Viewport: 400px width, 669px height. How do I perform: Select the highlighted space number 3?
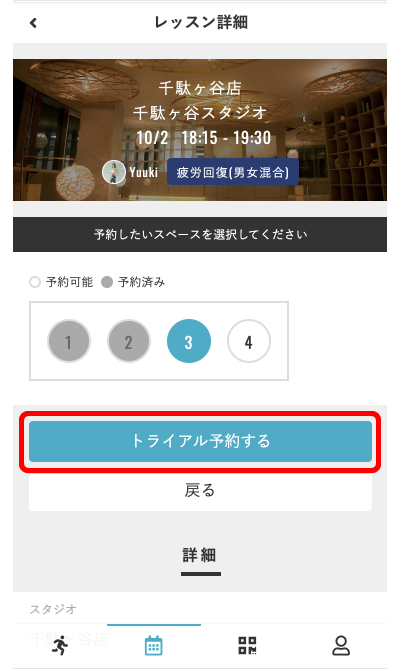[188, 341]
